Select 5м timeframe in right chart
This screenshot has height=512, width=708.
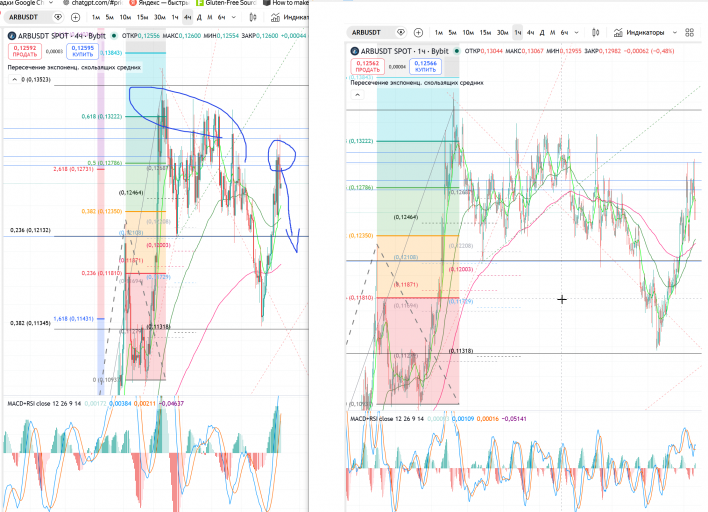pyautogui.click(x=452, y=33)
